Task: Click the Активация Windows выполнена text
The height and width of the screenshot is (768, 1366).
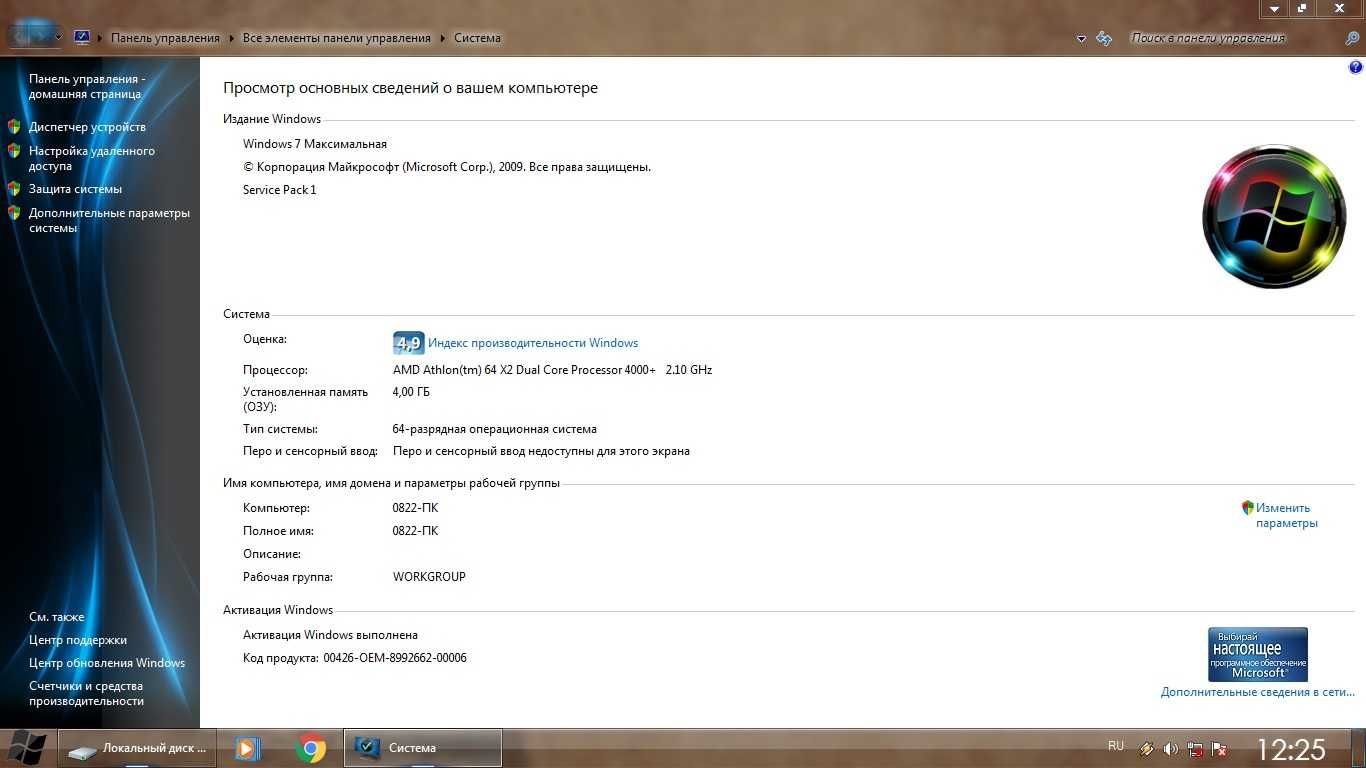Action: (x=330, y=635)
